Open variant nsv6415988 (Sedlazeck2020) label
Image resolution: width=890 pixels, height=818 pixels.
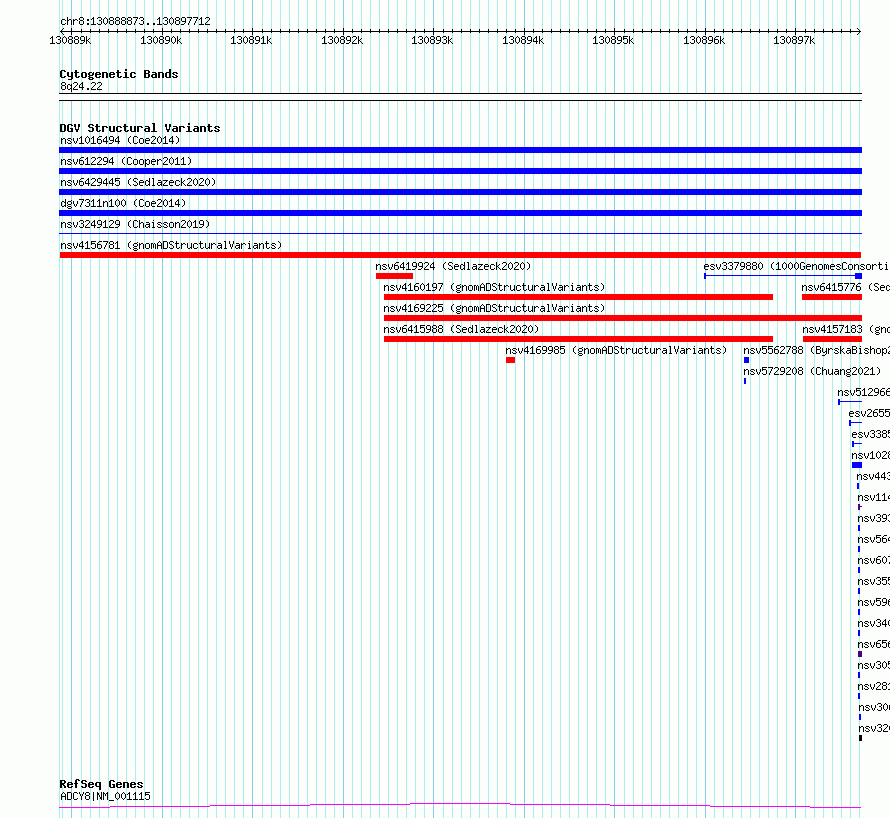461,329
